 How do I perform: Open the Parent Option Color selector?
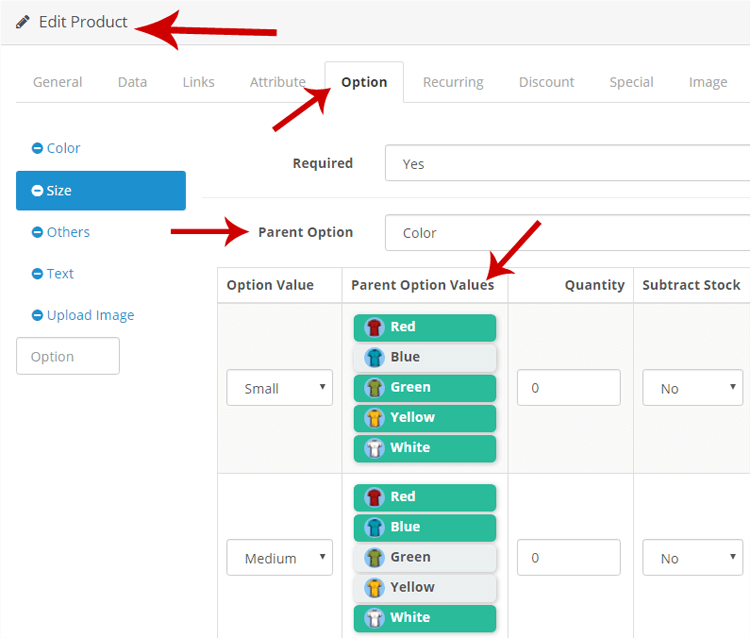567,232
